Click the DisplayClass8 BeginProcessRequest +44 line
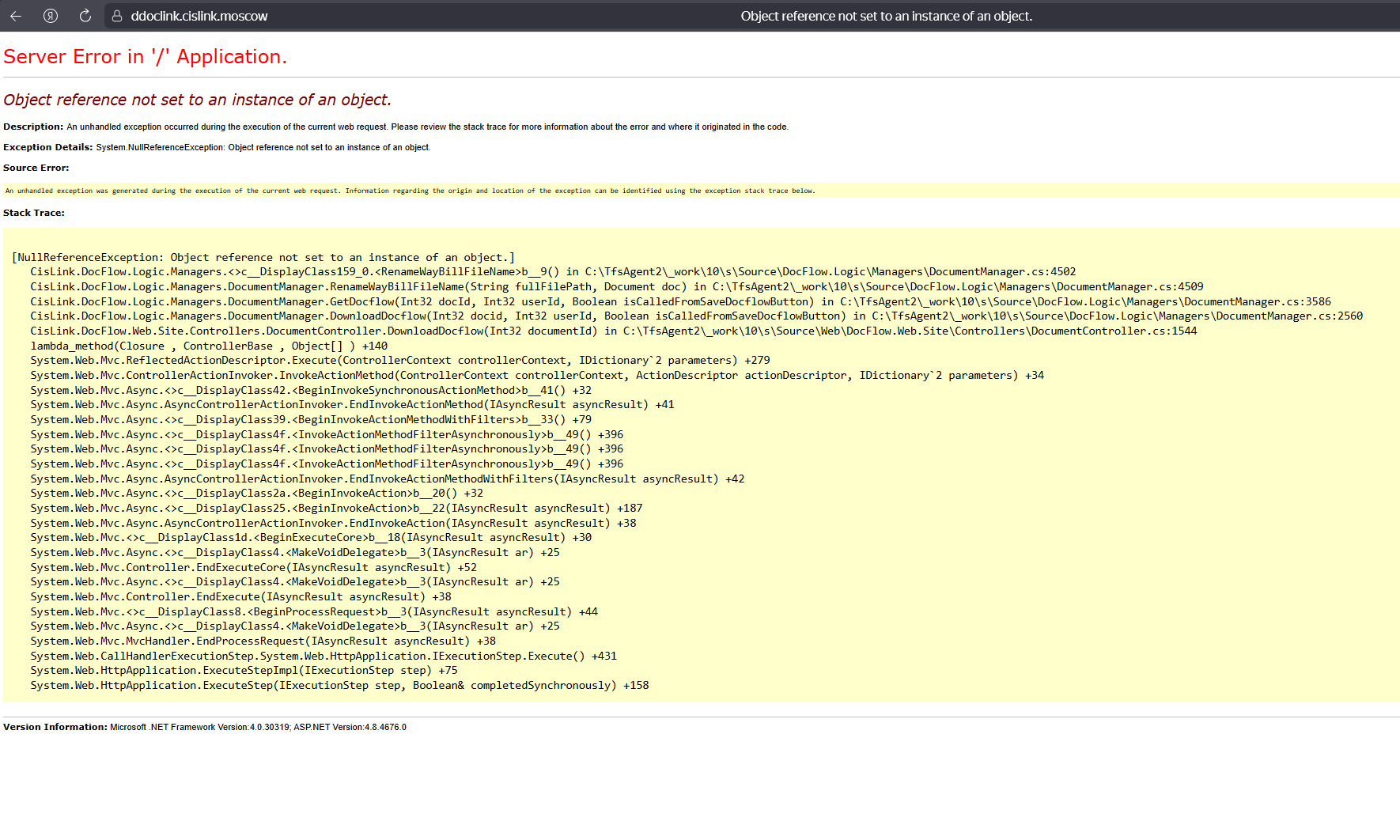Image resolution: width=1400 pixels, height=840 pixels. 314,611
